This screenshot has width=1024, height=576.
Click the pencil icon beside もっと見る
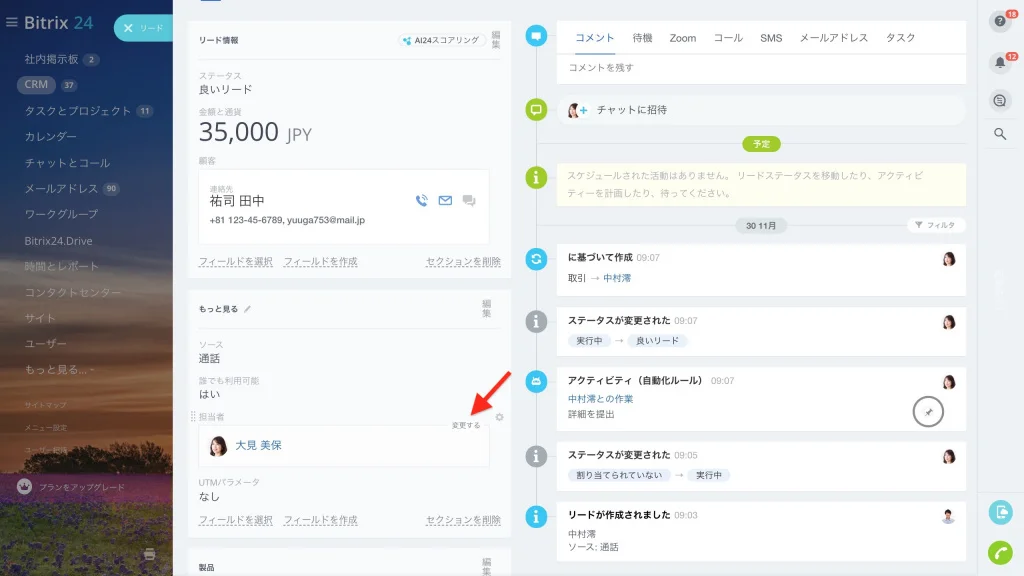coord(248,309)
